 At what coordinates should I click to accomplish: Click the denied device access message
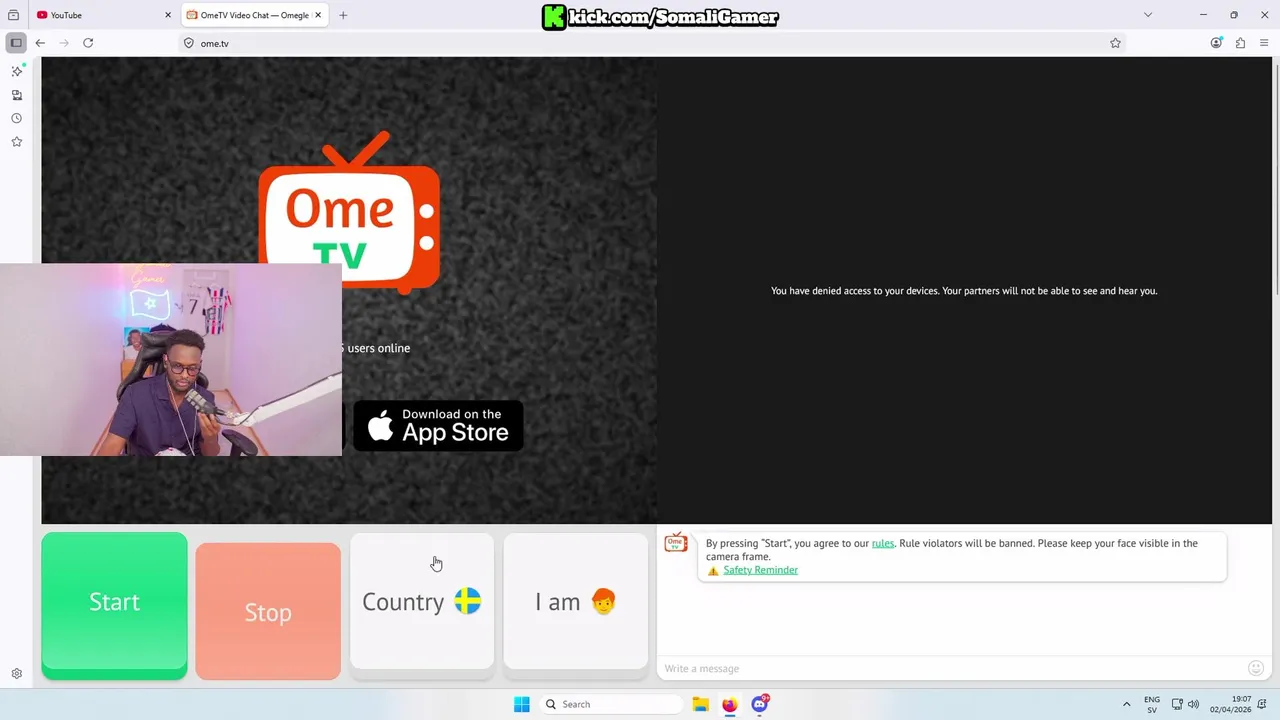click(964, 291)
